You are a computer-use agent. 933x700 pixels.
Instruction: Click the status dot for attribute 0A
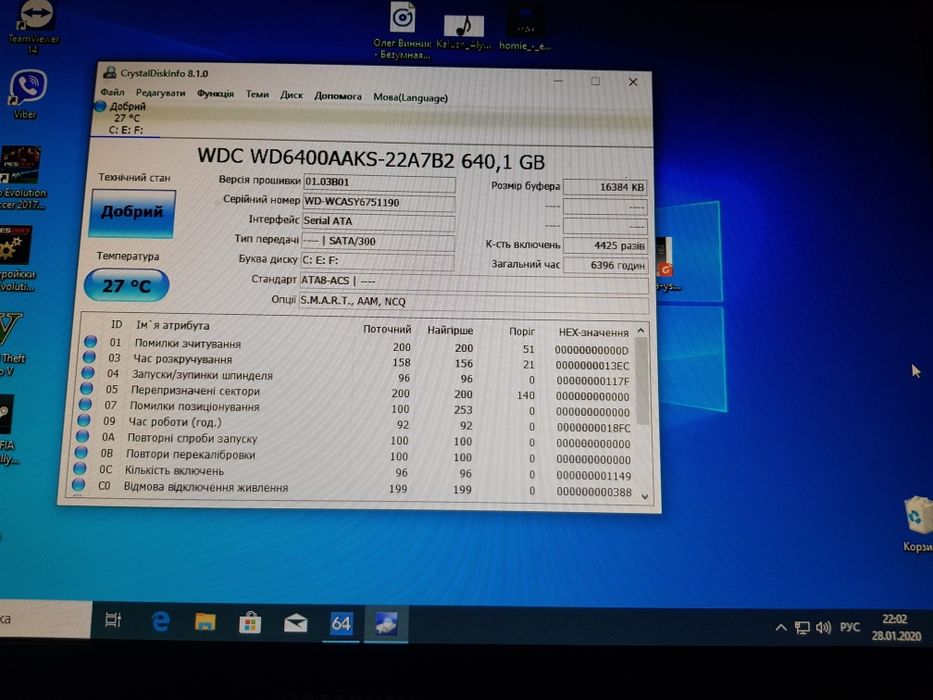(82, 436)
